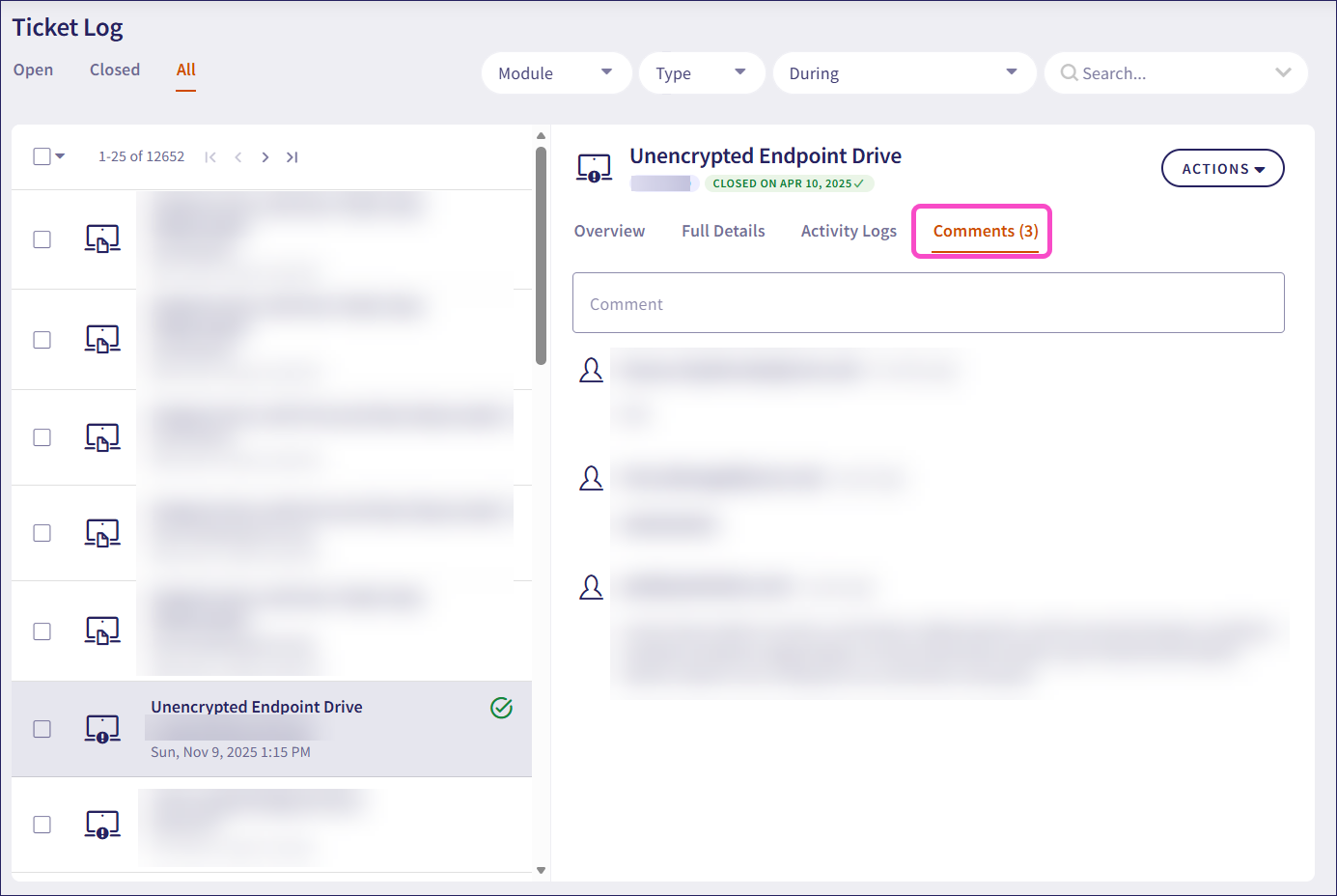Go to next page of tickets
Image resolution: width=1337 pixels, height=896 pixels.
tap(265, 157)
